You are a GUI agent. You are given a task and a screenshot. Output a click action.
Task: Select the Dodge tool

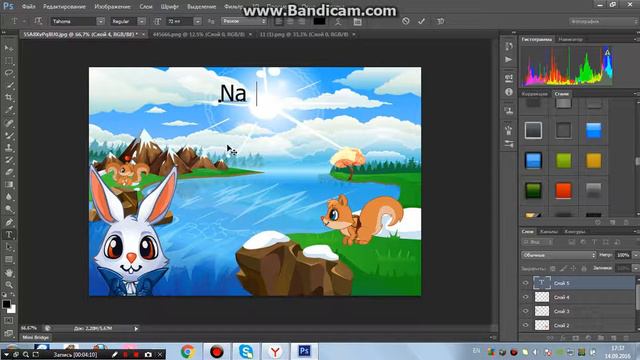9,209
